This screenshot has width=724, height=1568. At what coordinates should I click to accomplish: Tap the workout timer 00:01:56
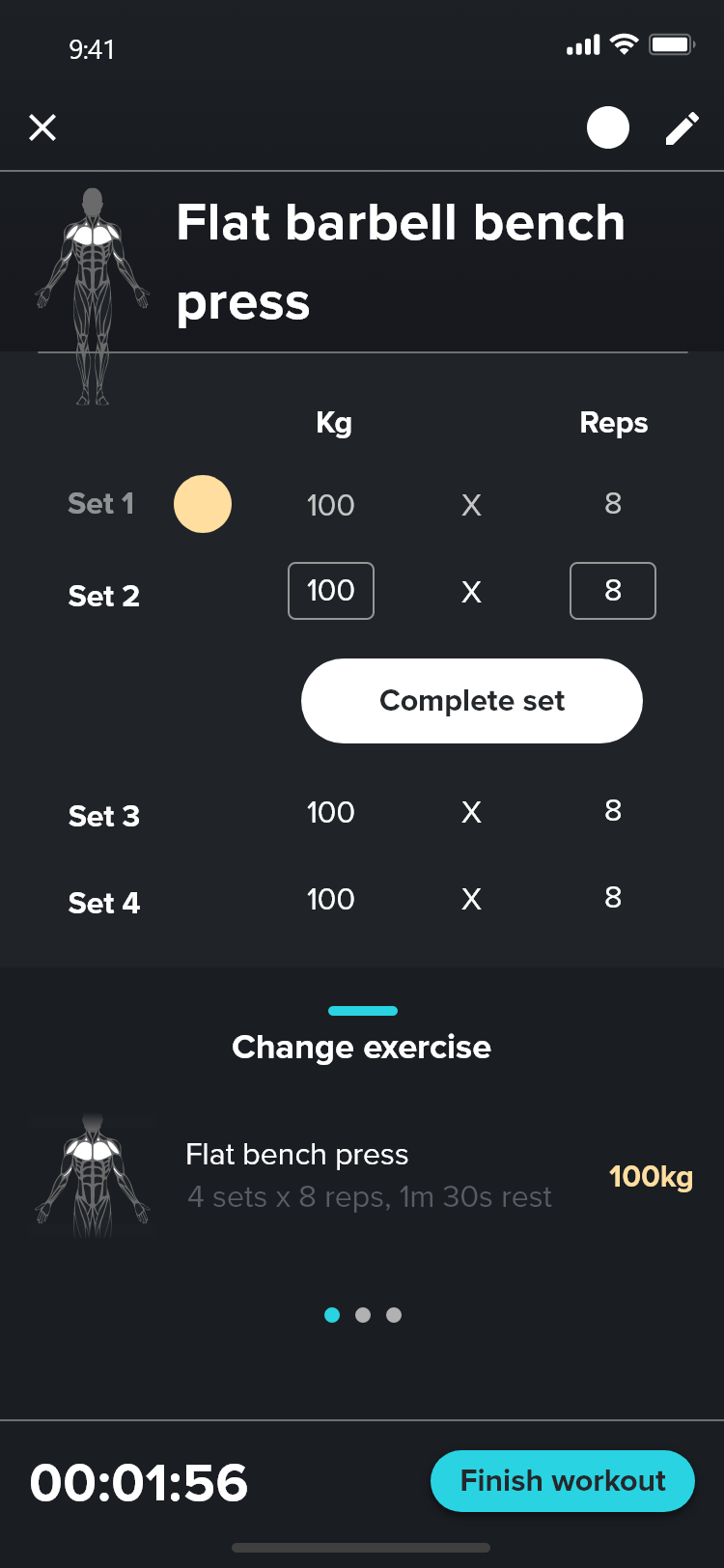pyautogui.click(x=139, y=1483)
